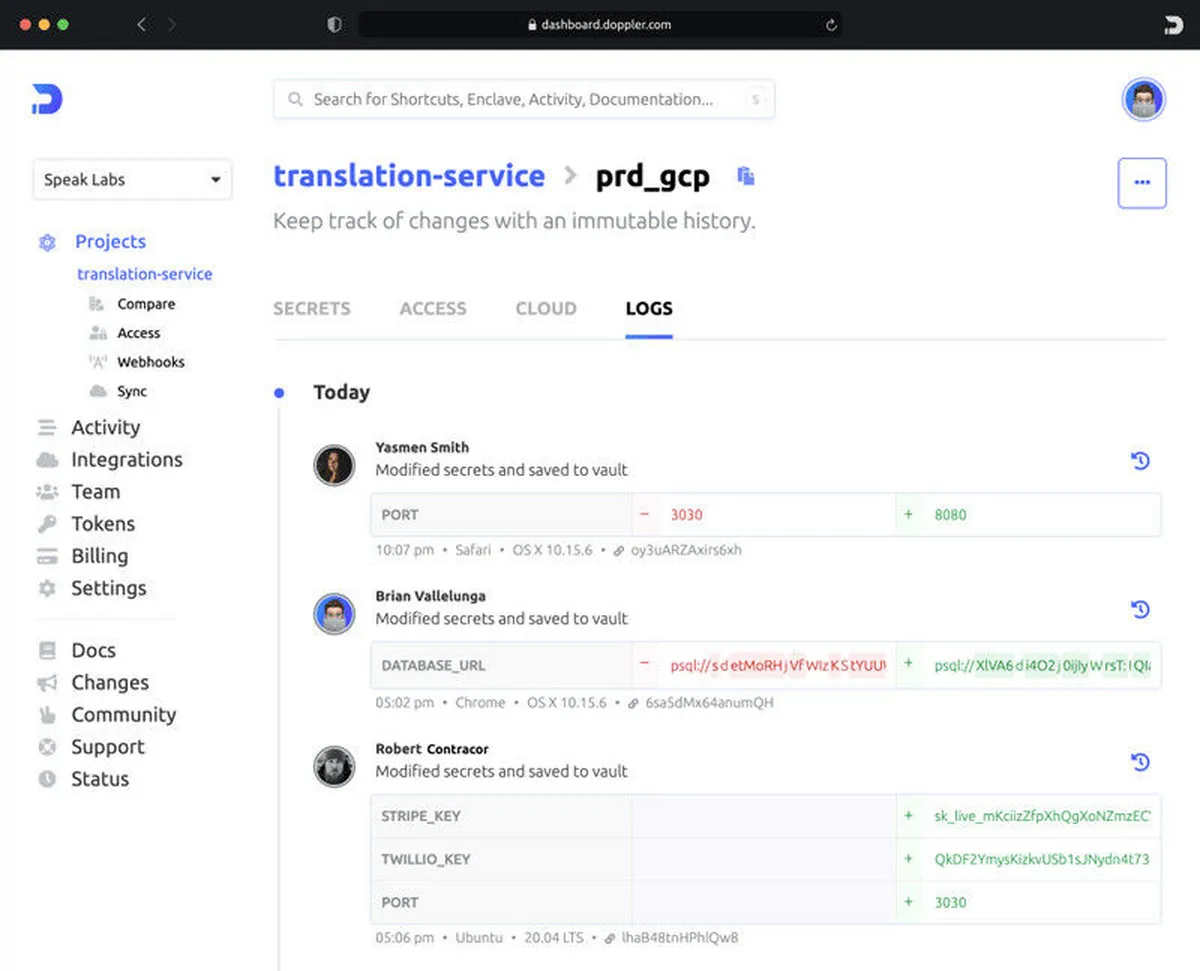Click the Activity list icon
This screenshot has height=971, width=1200.
click(47, 428)
